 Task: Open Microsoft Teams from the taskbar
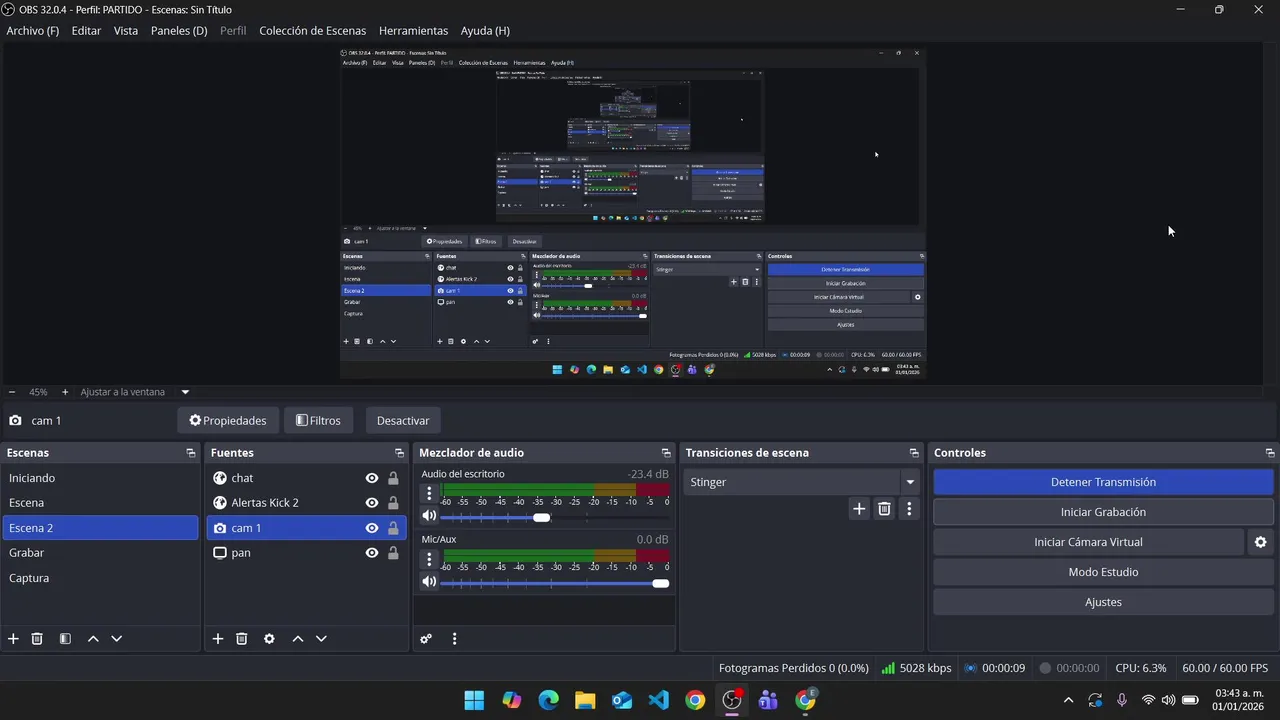(768, 700)
